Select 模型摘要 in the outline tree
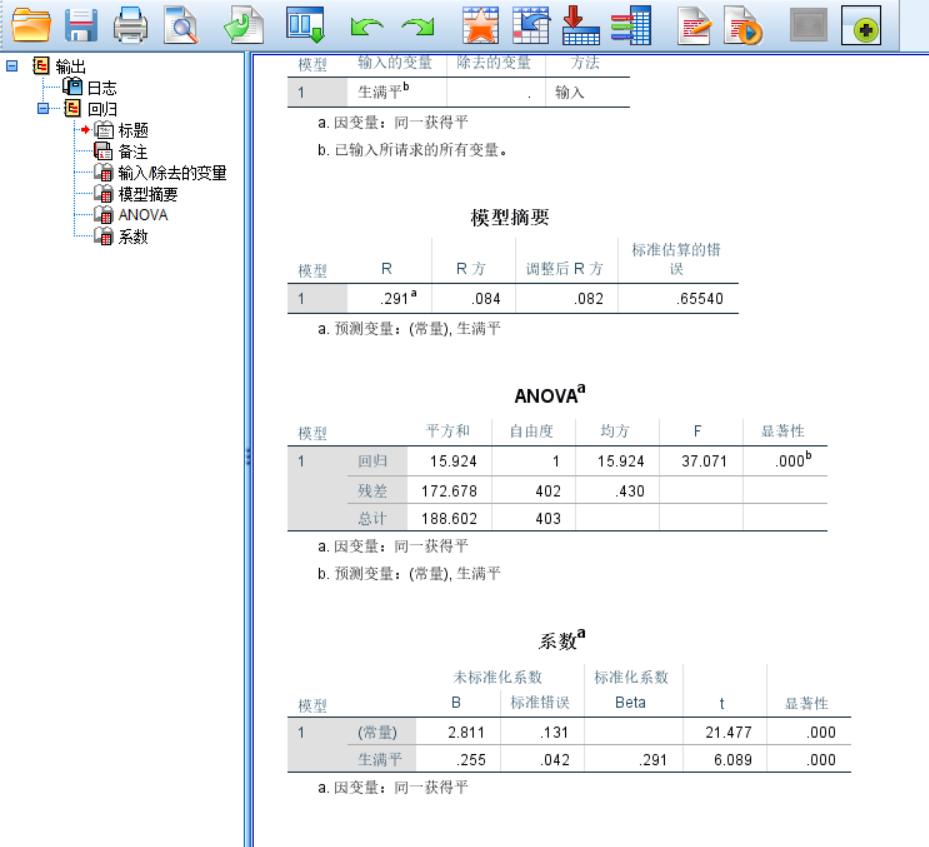The height and width of the screenshot is (847, 929). [148, 194]
